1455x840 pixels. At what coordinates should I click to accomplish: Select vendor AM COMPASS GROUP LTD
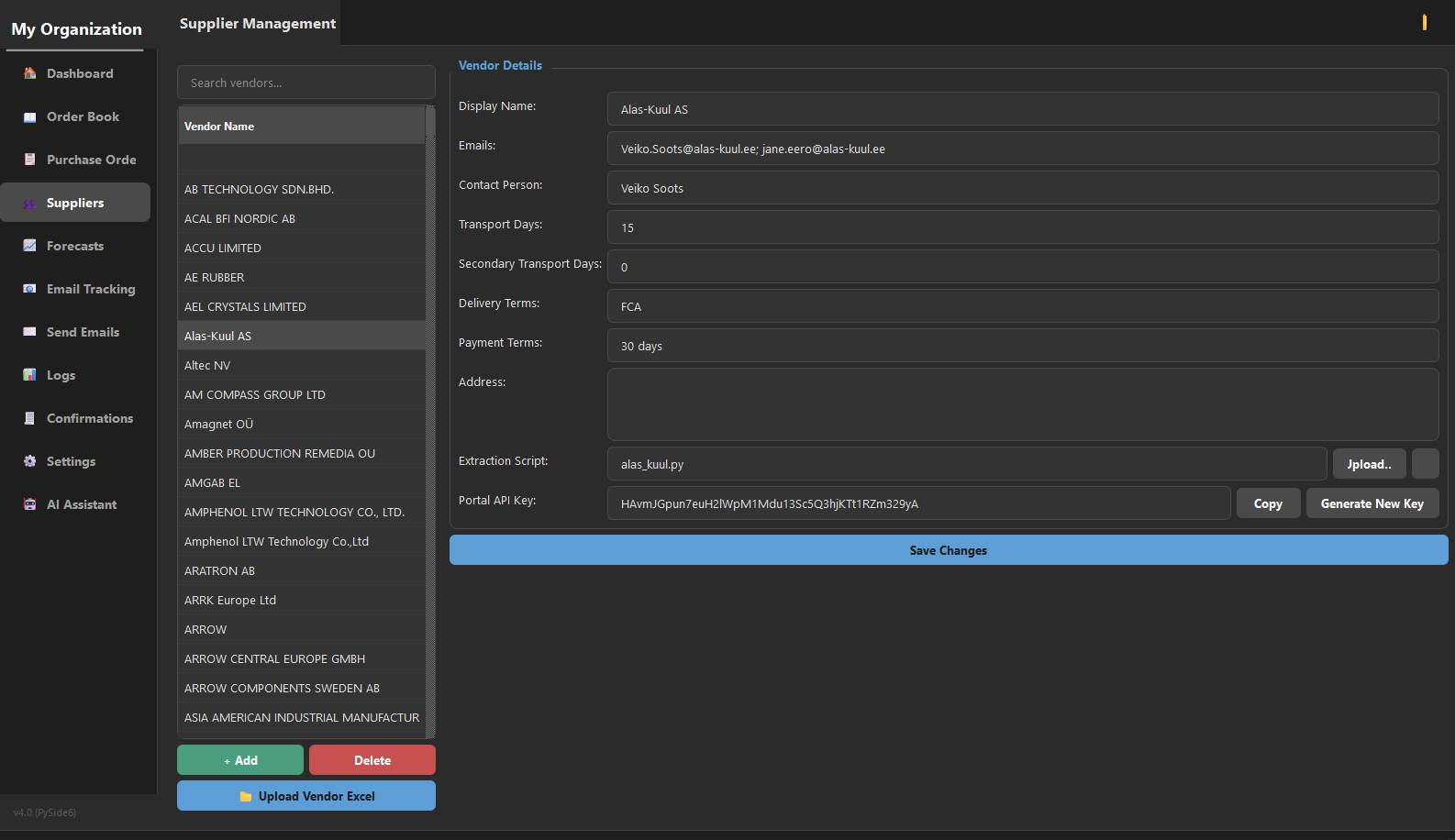pos(302,394)
